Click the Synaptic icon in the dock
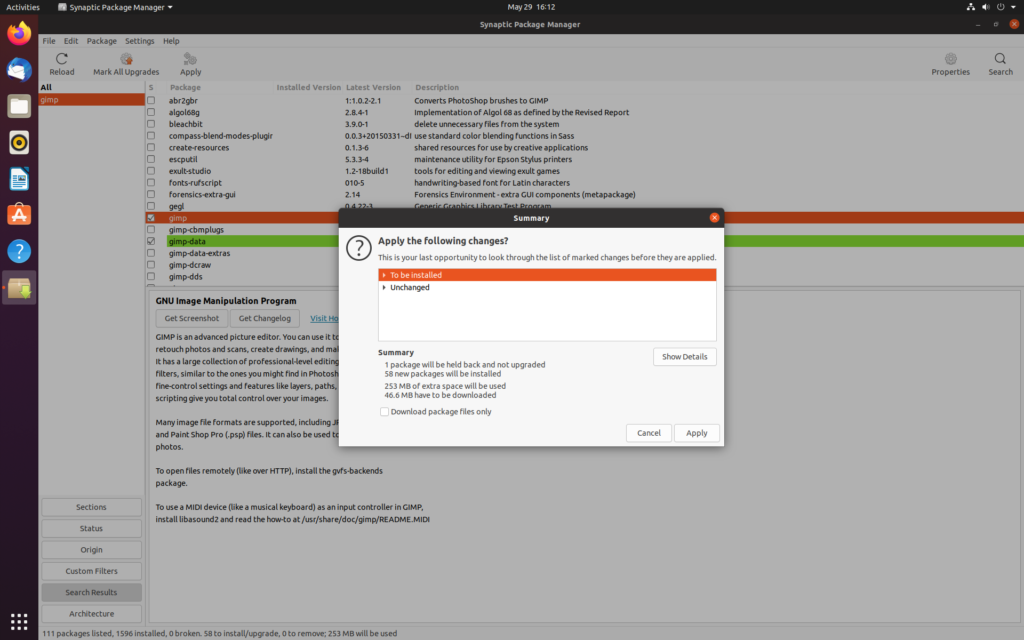 (x=19, y=287)
